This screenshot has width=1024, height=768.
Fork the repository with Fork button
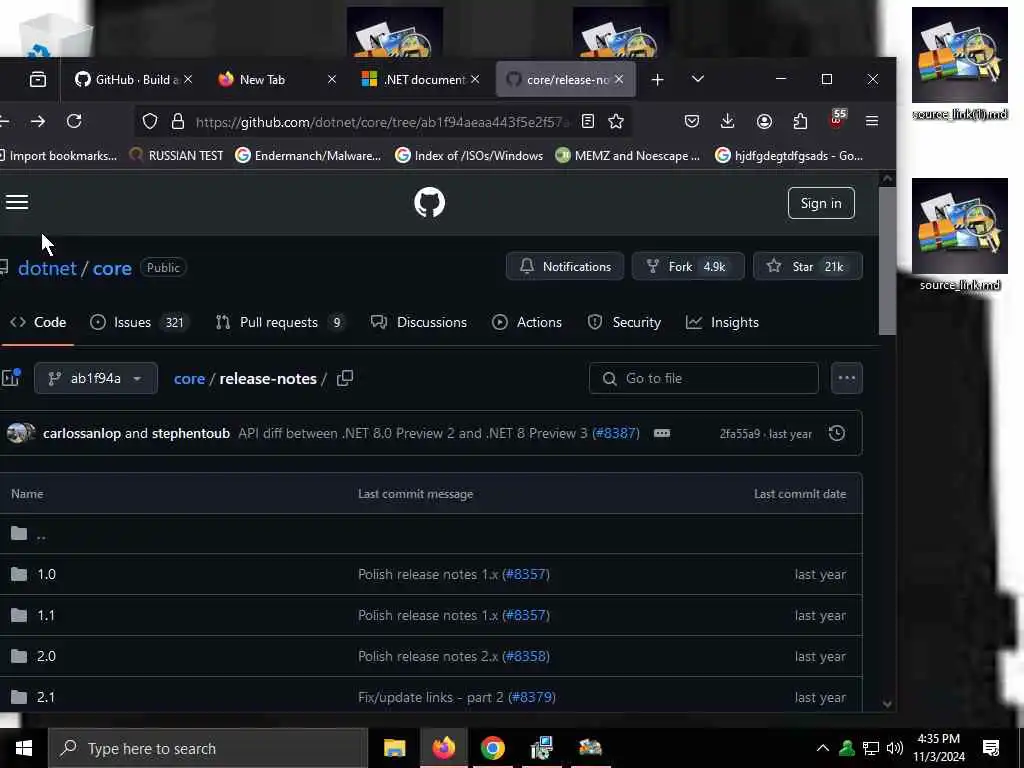click(x=688, y=266)
